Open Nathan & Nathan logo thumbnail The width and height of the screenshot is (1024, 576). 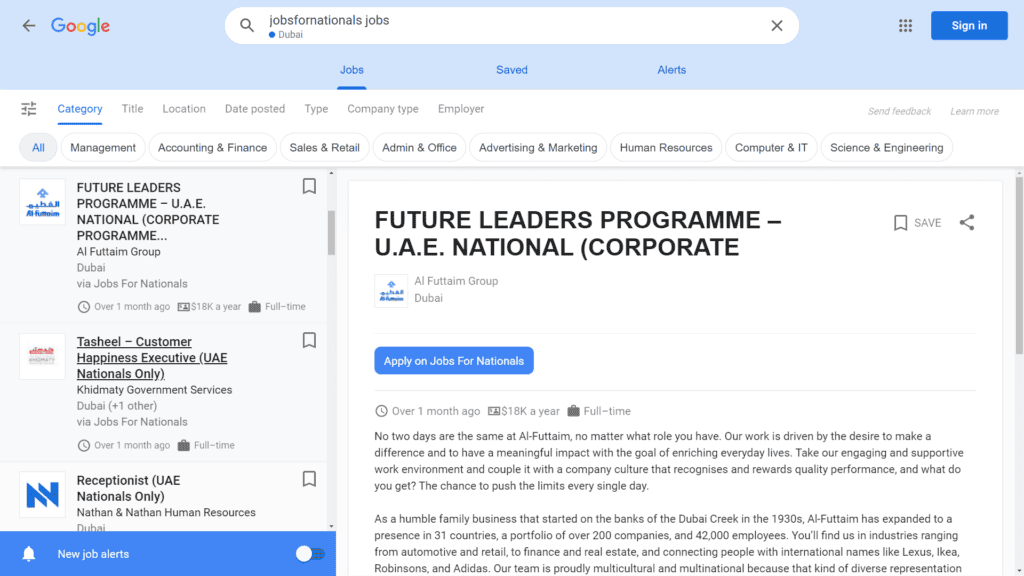pos(42,494)
